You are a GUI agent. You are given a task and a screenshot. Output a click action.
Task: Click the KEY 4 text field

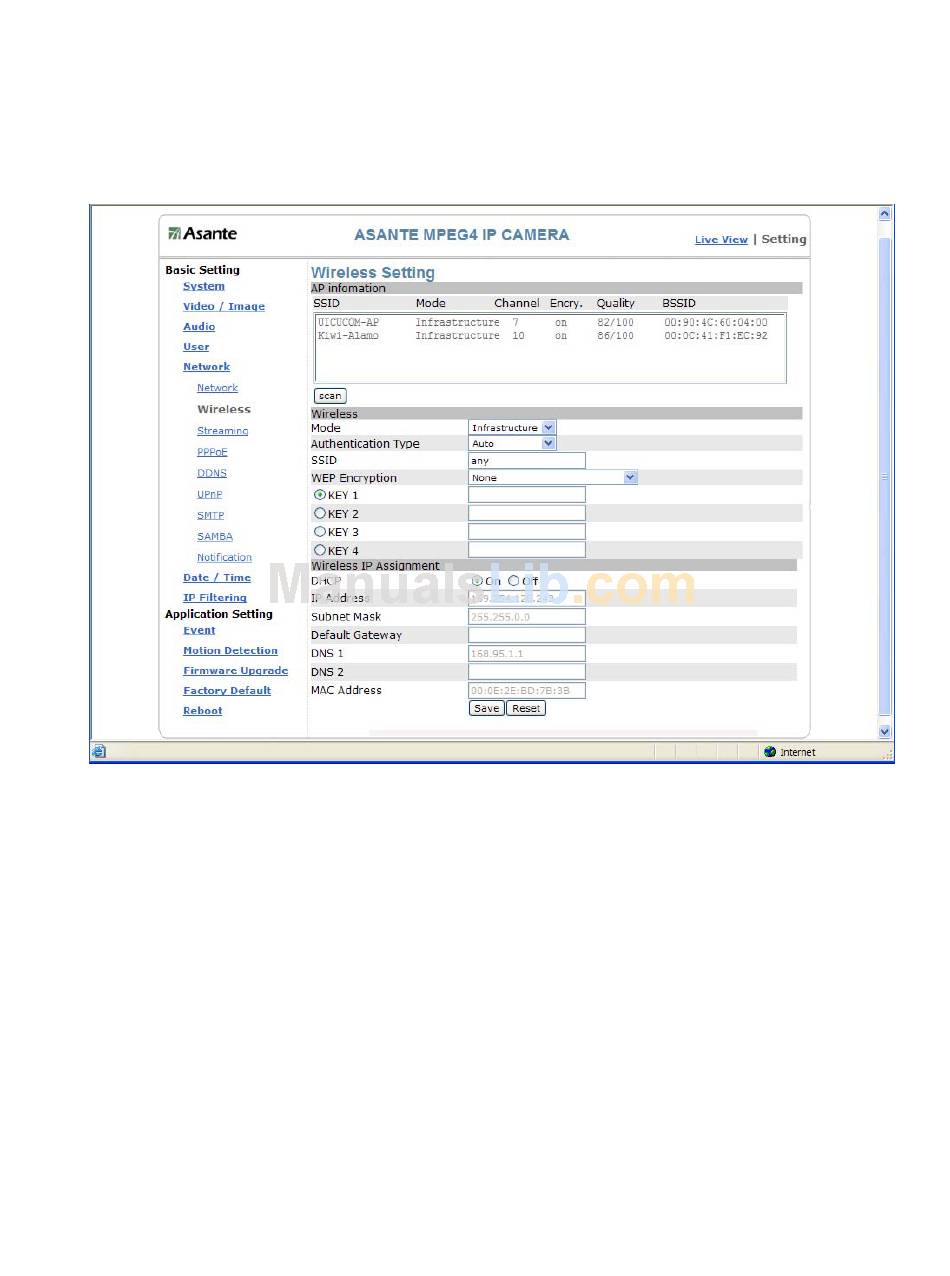click(527, 550)
